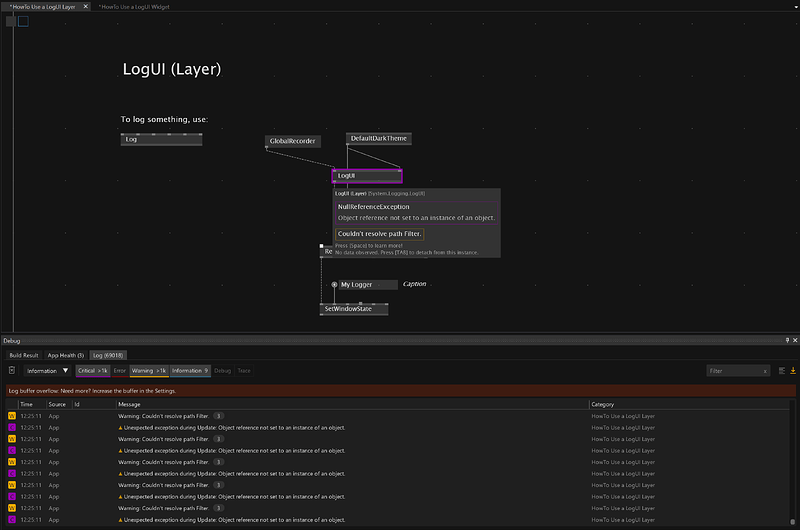Image resolution: width=800 pixels, height=530 pixels.
Task: Toggle the Error log filter
Action: pyautogui.click(x=119, y=371)
